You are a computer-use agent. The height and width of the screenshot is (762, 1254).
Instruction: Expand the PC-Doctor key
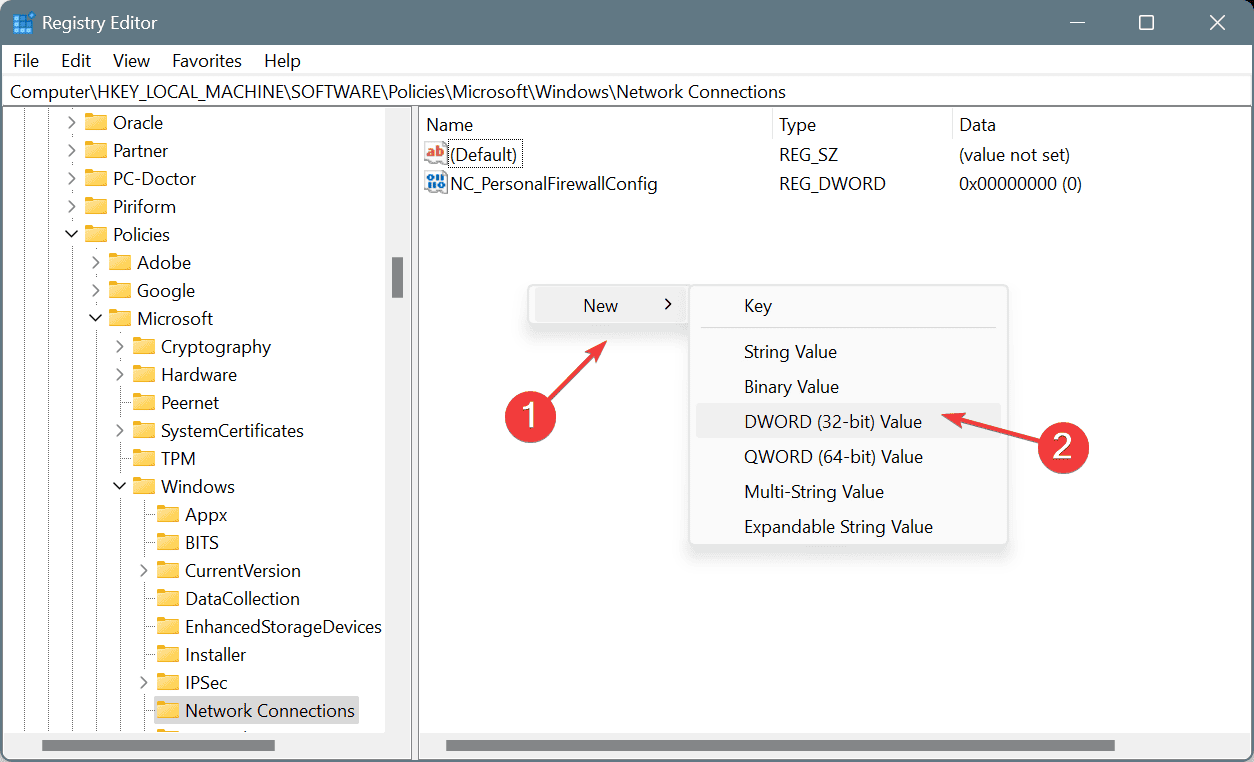(71, 178)
